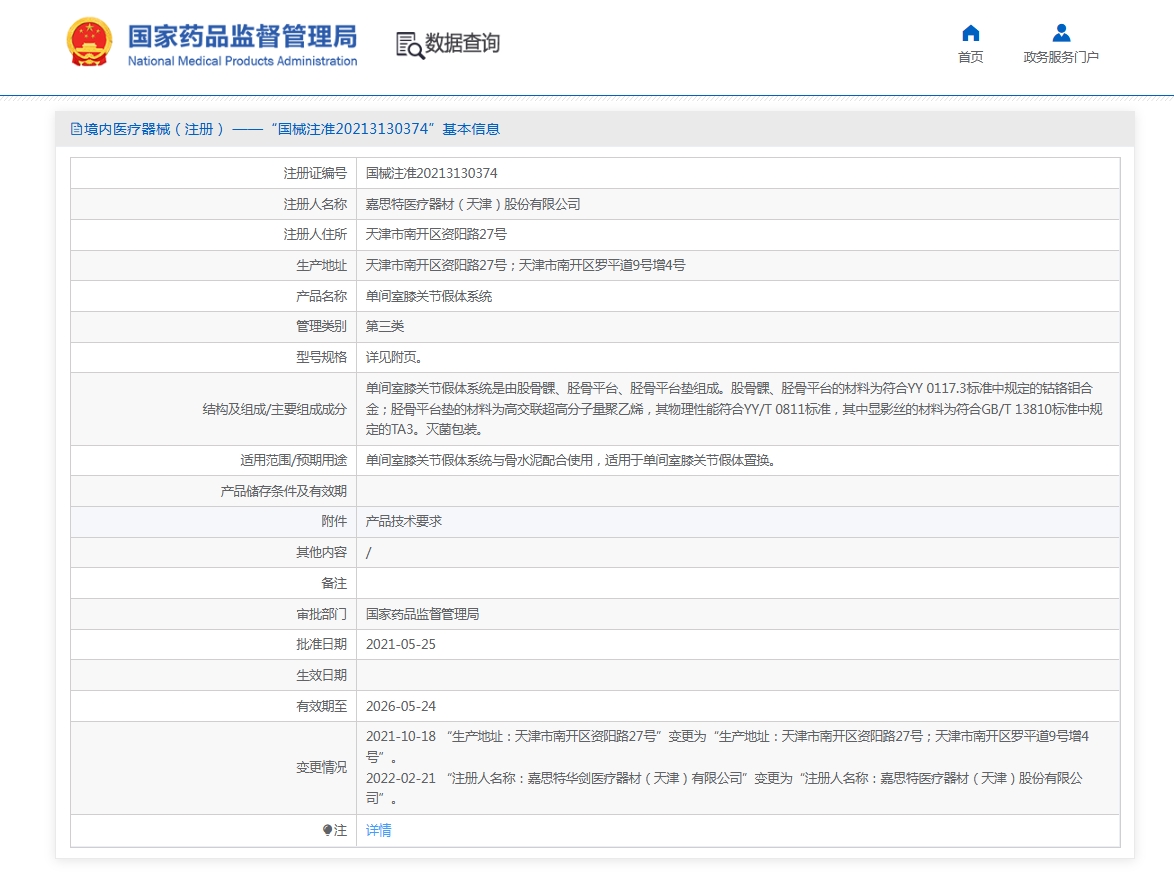This screenshot has height=879, width=1174.
Task: Click the 有效期至 row label
Action: pyautogui.click(x=321, y=706)
